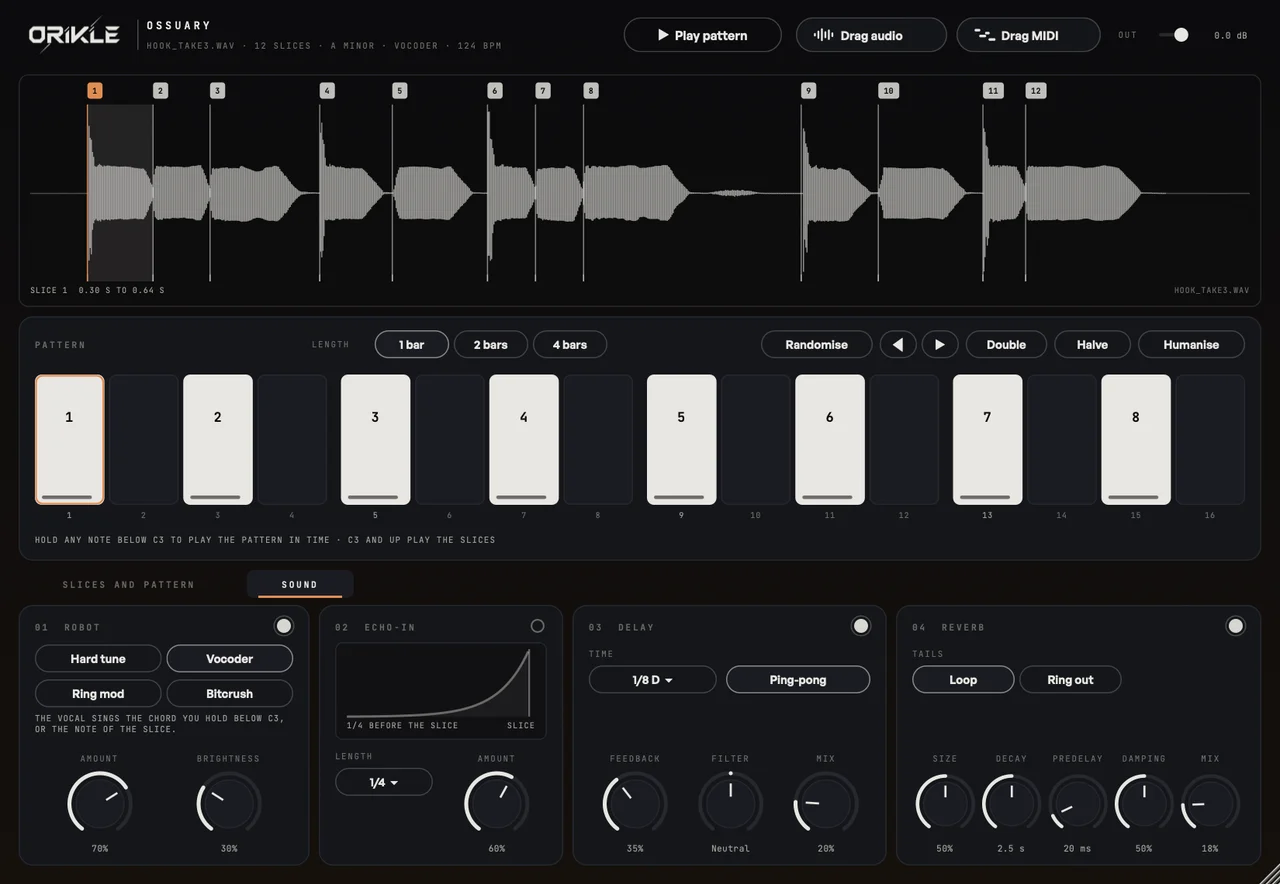This screenshot has width=1280, height=884.
Task: Select slice marker 11 on waveform
Action: pos(993,91)
